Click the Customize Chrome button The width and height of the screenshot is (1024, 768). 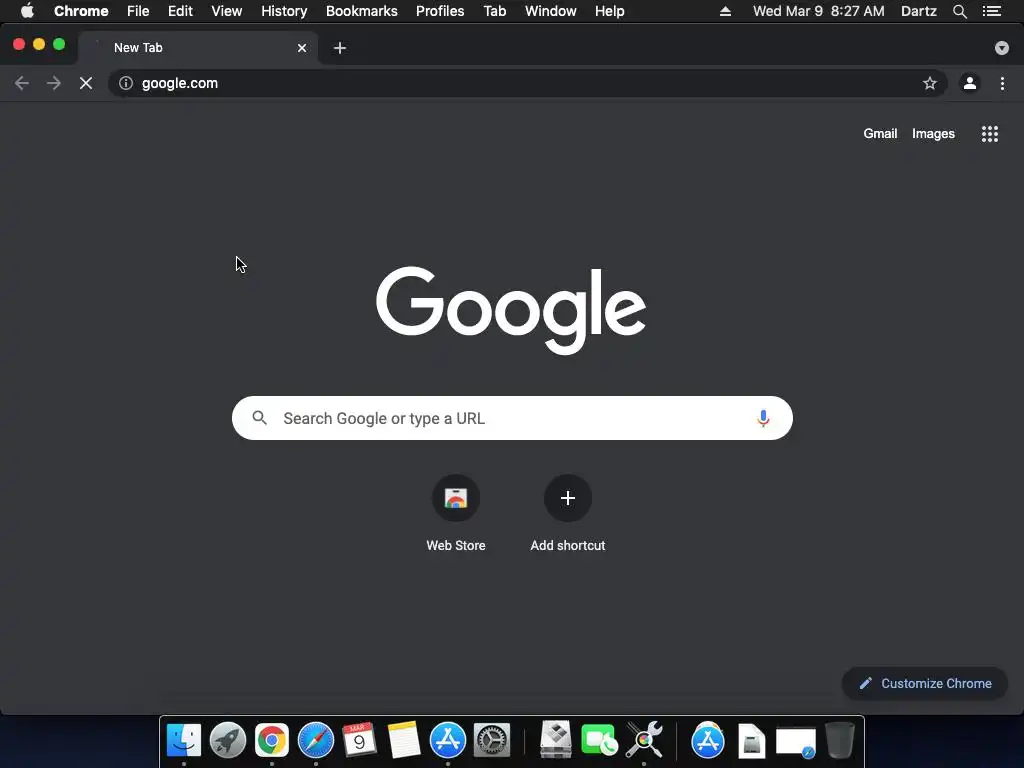point(925,684)
